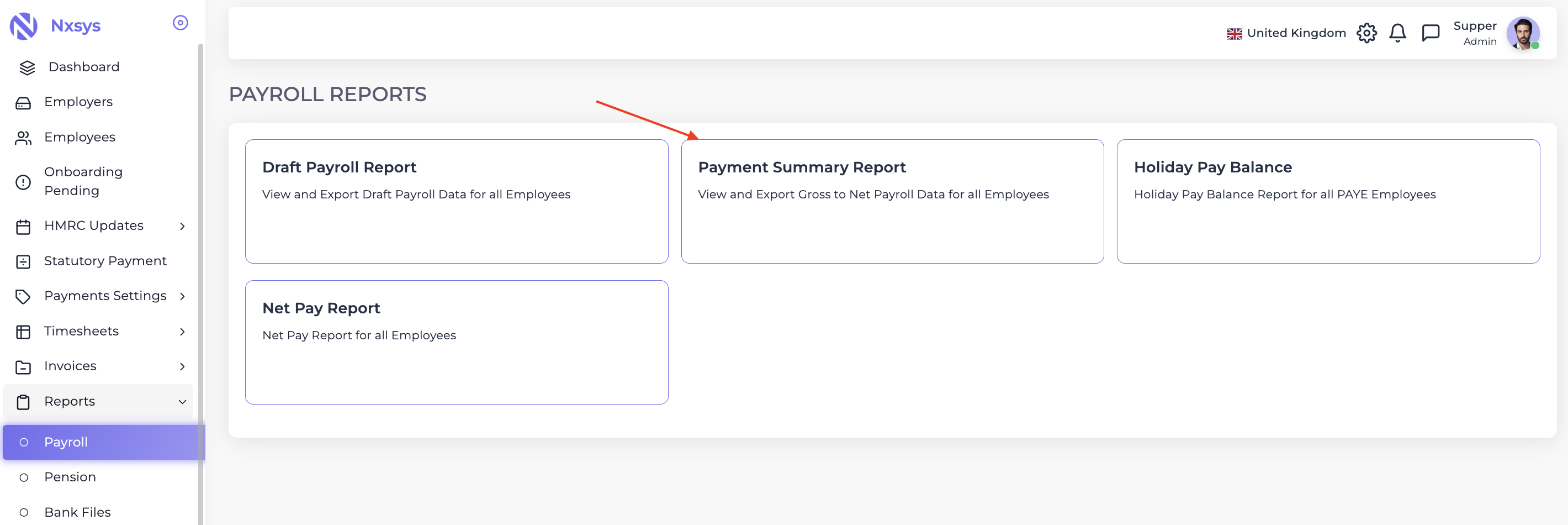Click the Payroll bullet circle icon
1568x525 pixels.
[24, 443]
